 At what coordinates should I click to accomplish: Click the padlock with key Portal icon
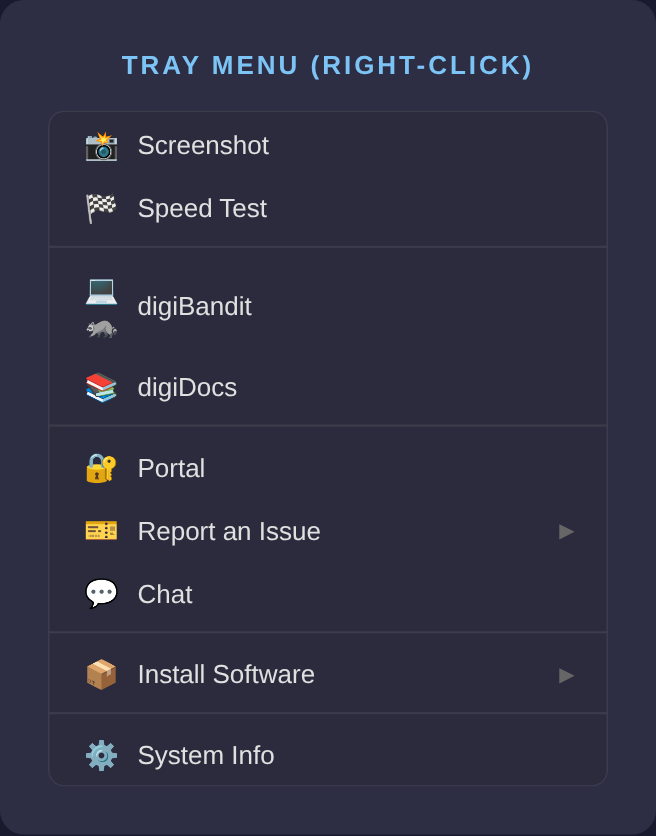(x=101, y=469)
